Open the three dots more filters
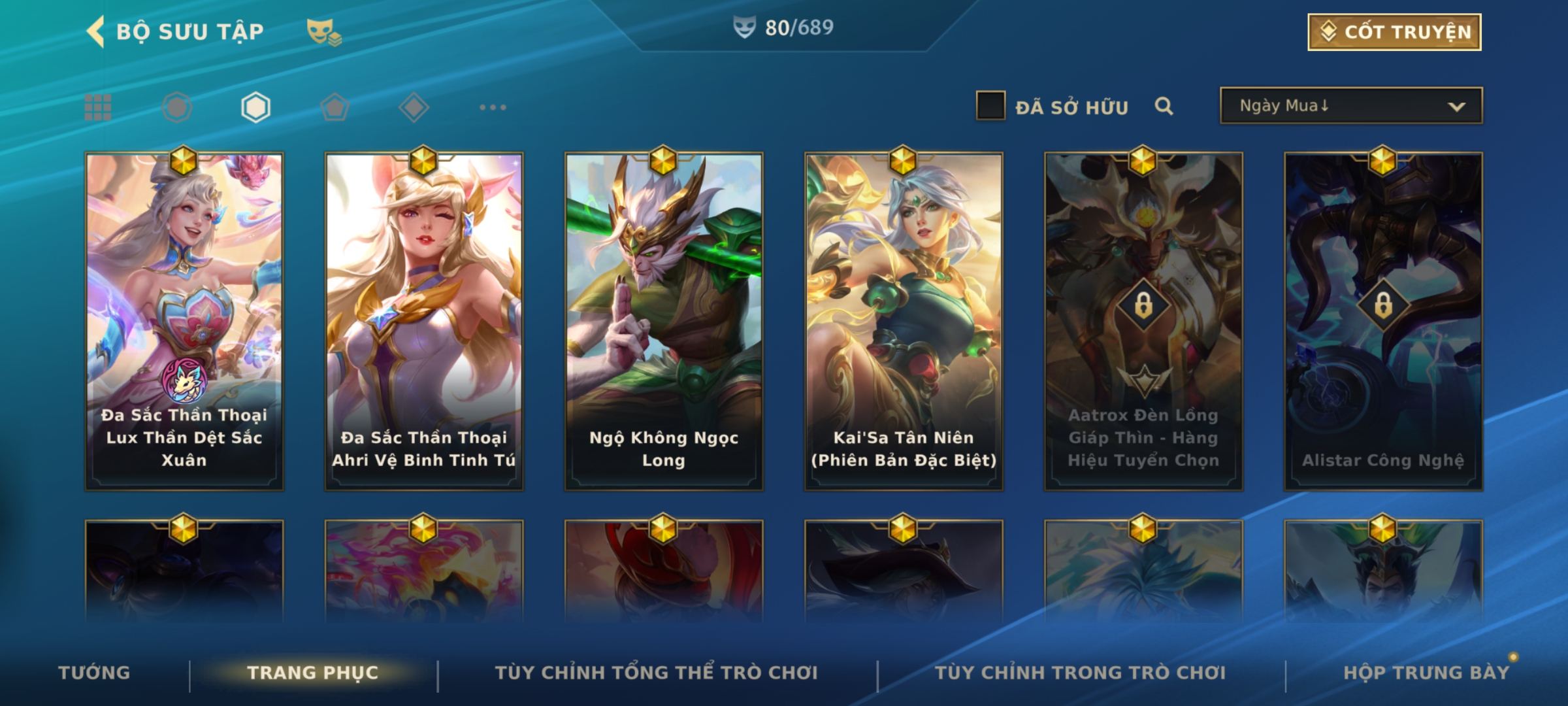Screen dimensions: 1568x706 493,107
